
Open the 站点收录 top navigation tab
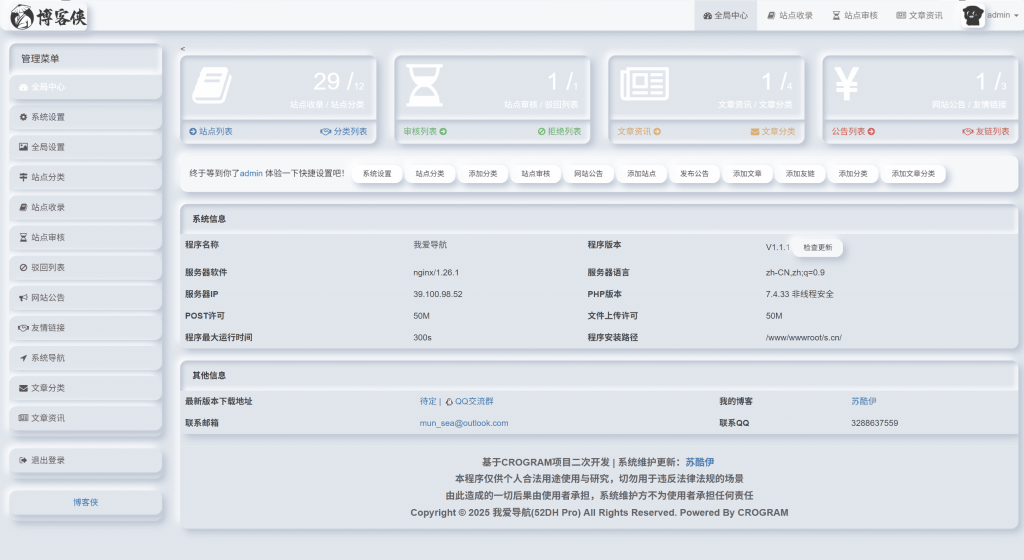pyautogui.click(x=790, y=16)
